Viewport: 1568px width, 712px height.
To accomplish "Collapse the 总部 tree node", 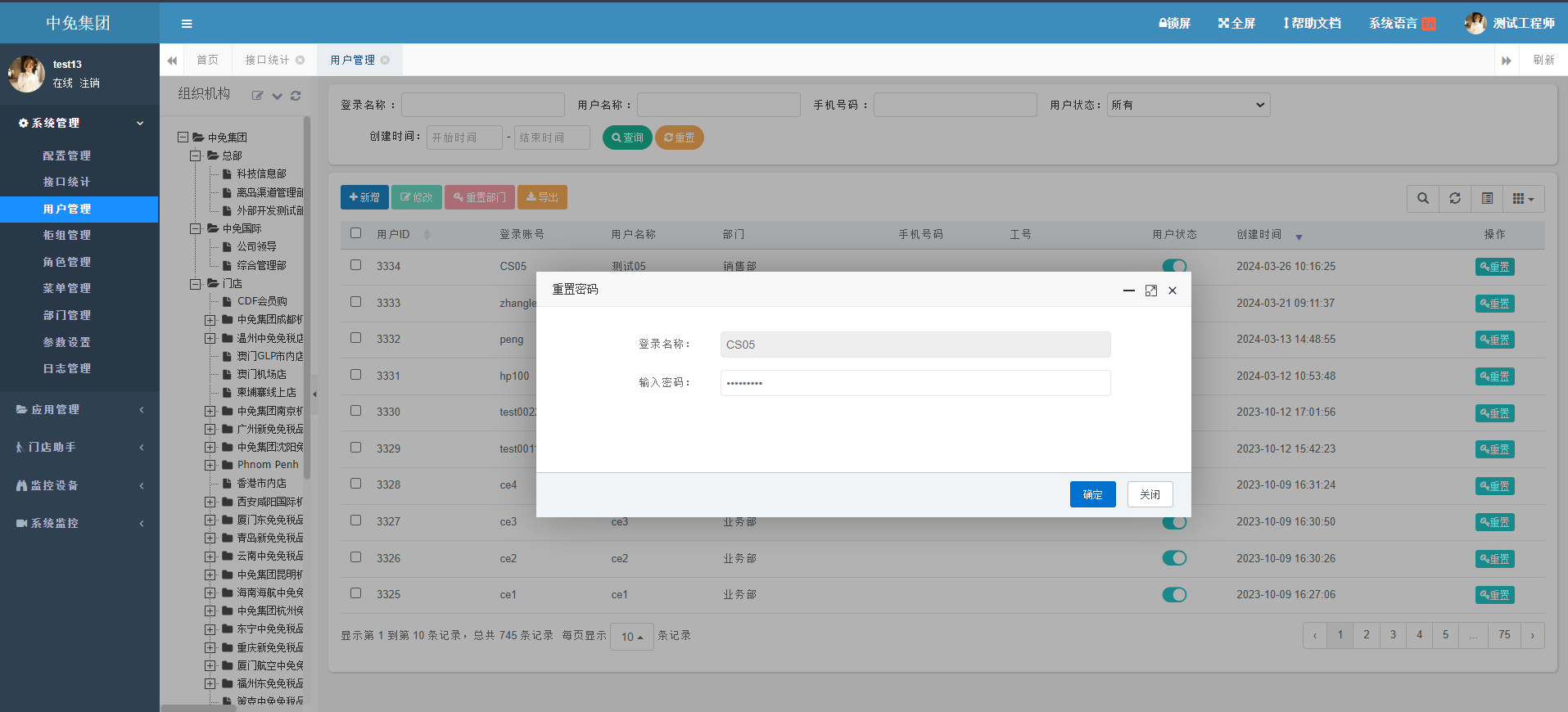I will tap(196, 155).
